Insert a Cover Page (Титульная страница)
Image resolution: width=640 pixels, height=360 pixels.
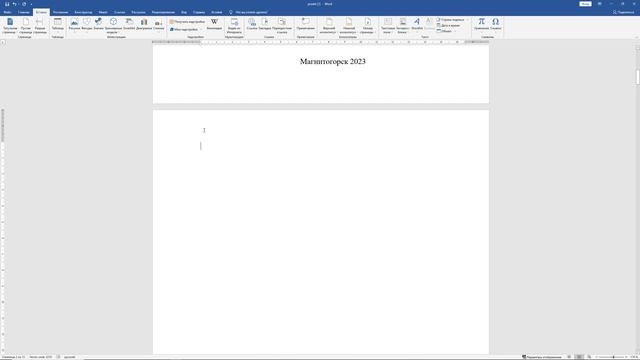point(10,25)
